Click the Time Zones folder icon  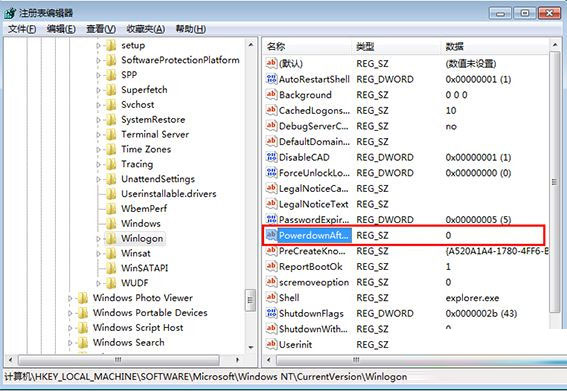(111, 149)
